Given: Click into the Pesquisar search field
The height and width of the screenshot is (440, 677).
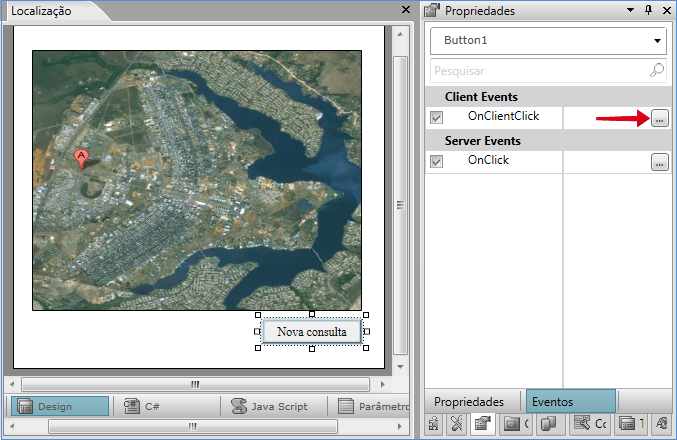Looking at the screenshot, I should pos(538,71).
